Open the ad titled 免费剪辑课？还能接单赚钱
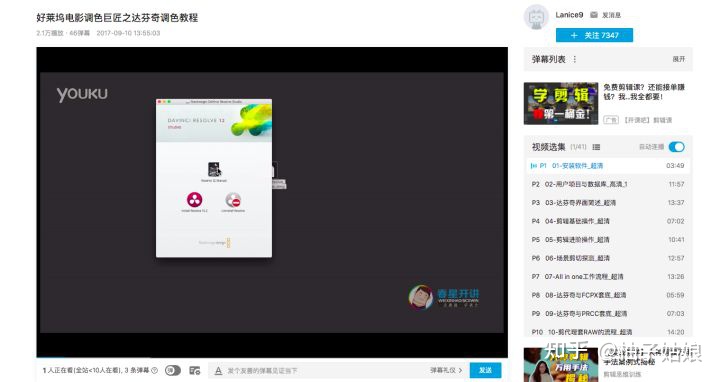This screenshot has width=720, height=382. 644,92
